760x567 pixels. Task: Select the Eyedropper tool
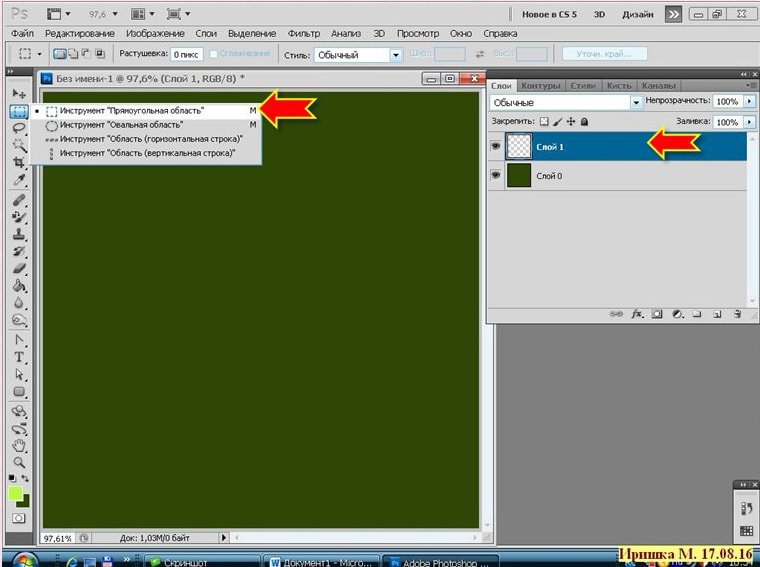(19, 180)
